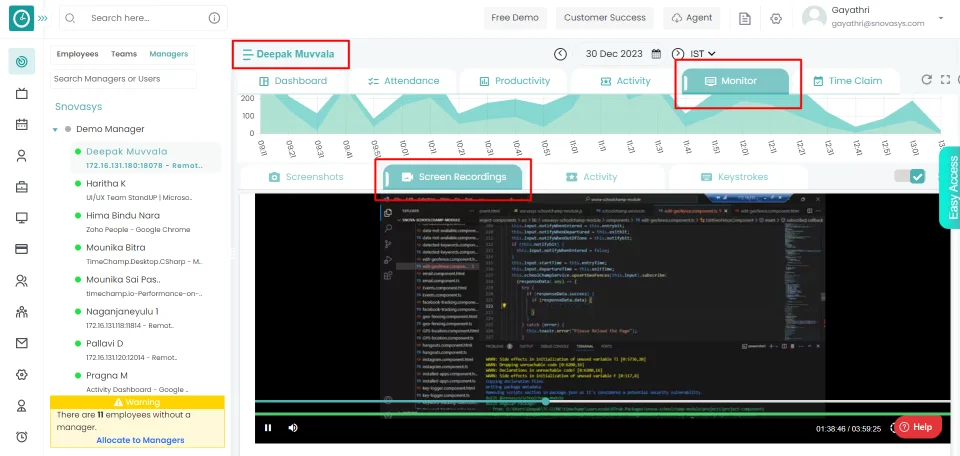Click the Search Managers or Users field

click(x=123, y=79)
